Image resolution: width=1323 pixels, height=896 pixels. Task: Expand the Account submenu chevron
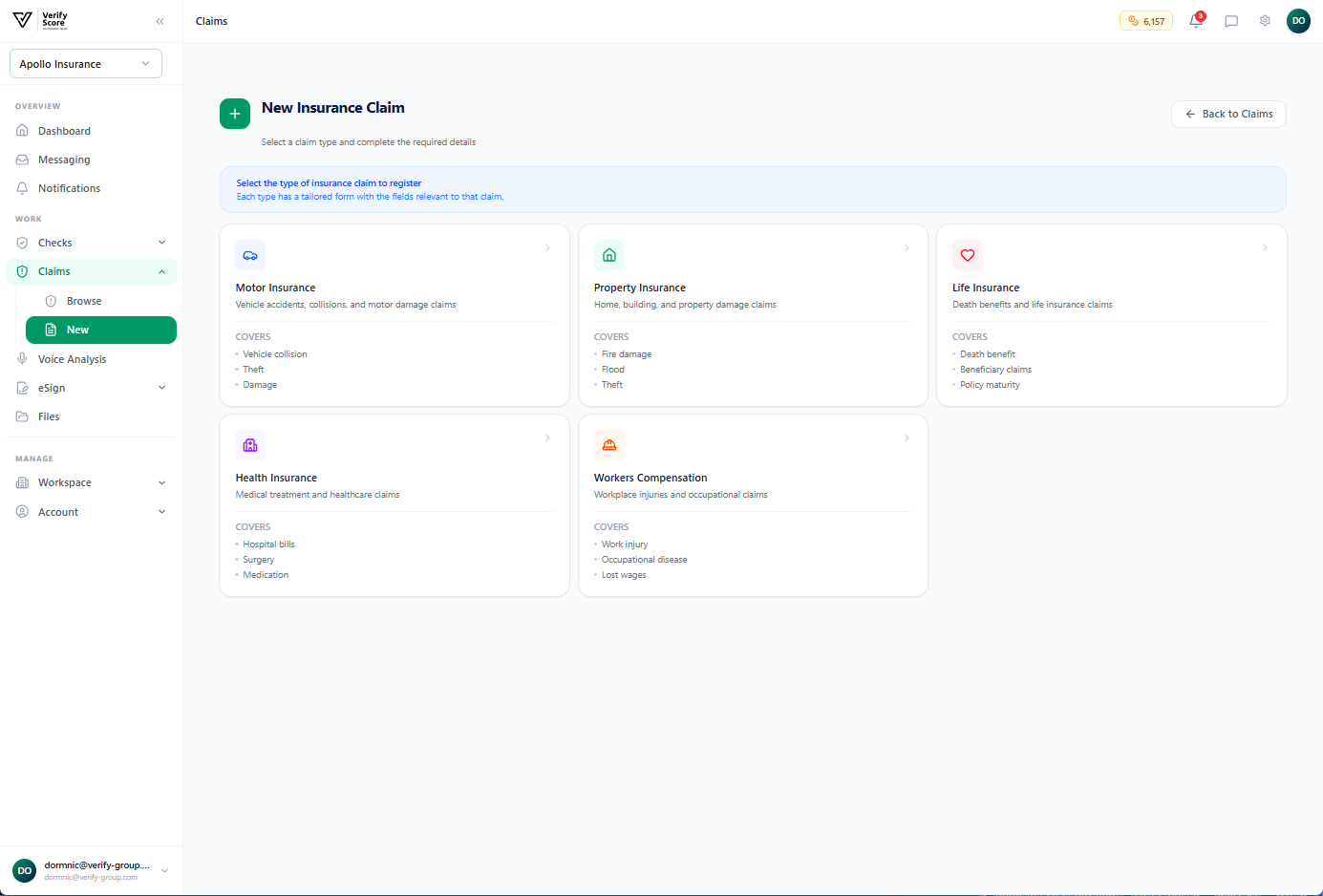[161, 512]
